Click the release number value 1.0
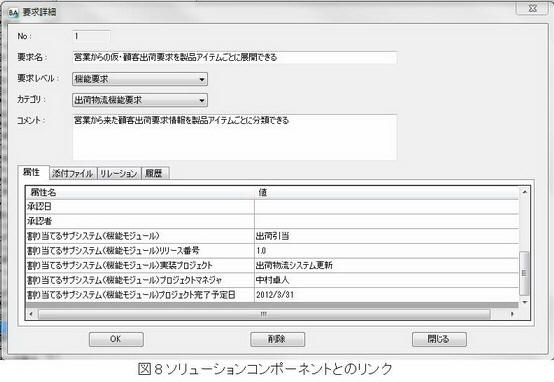This screenshot has width=554, height=382. pos(387,251)
